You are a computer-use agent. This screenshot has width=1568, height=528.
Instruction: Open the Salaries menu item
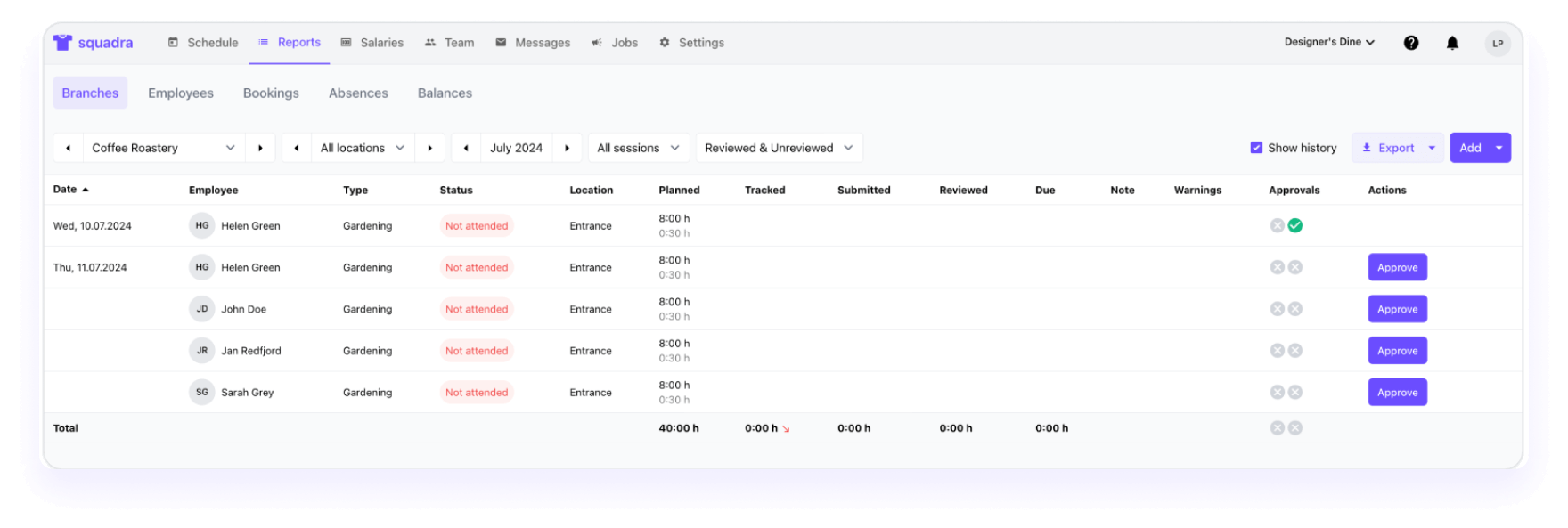click(x=372, y=43)
